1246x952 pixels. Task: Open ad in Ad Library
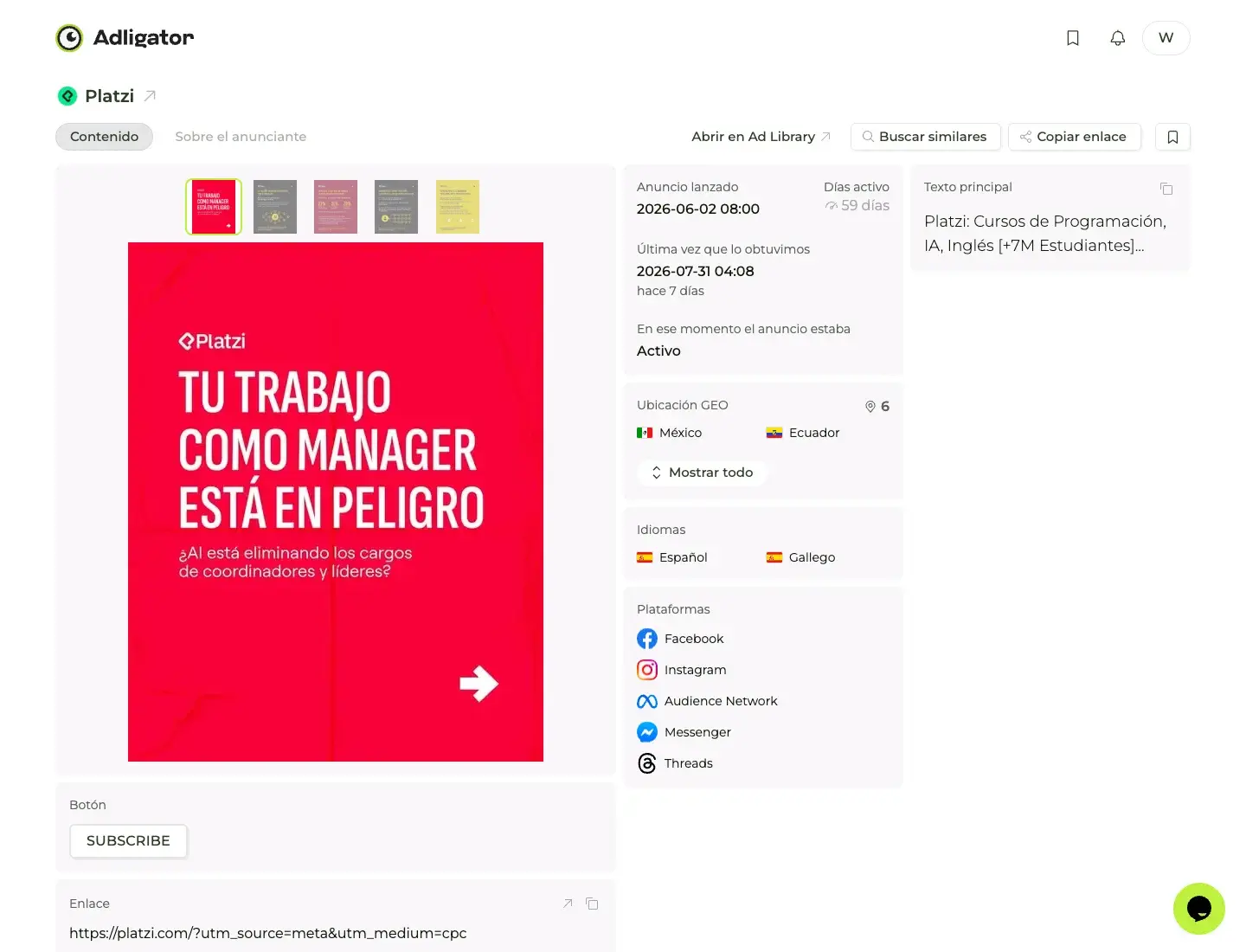coord(761,137)
